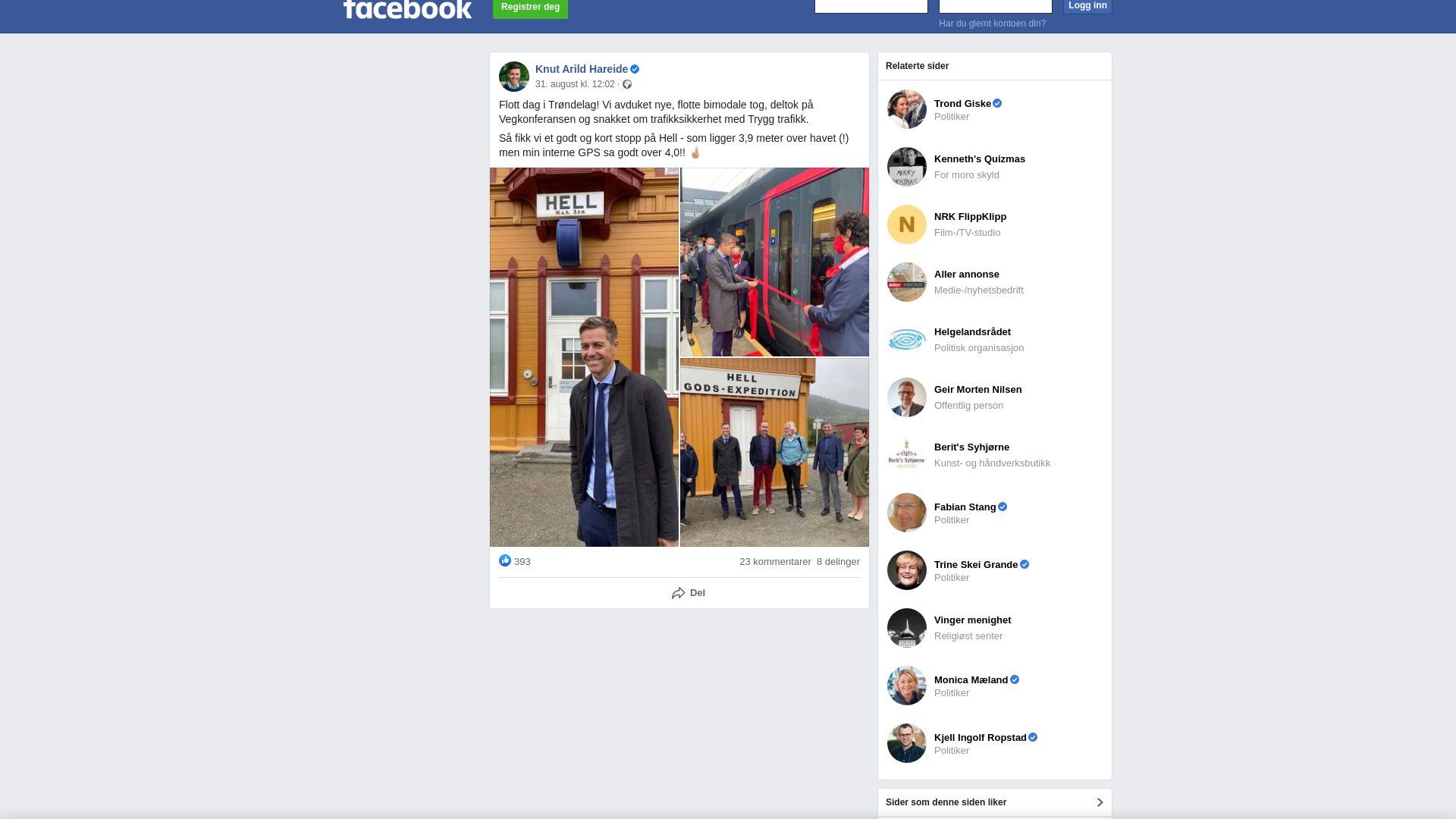The height and width of the screenshot is (819, 1456).
Task: Click the Berit's Syhjørne page logo
Action: pyautogui.click(x=907, y=455)
